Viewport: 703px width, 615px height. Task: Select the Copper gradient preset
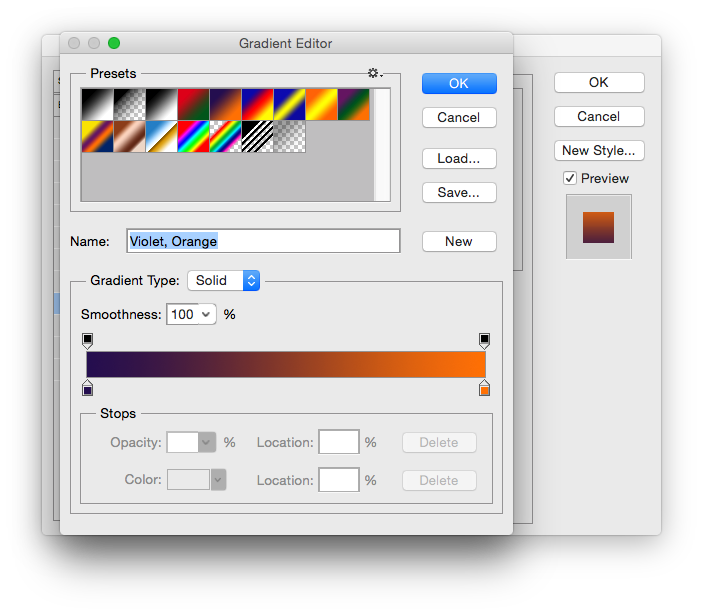(129, 137)
